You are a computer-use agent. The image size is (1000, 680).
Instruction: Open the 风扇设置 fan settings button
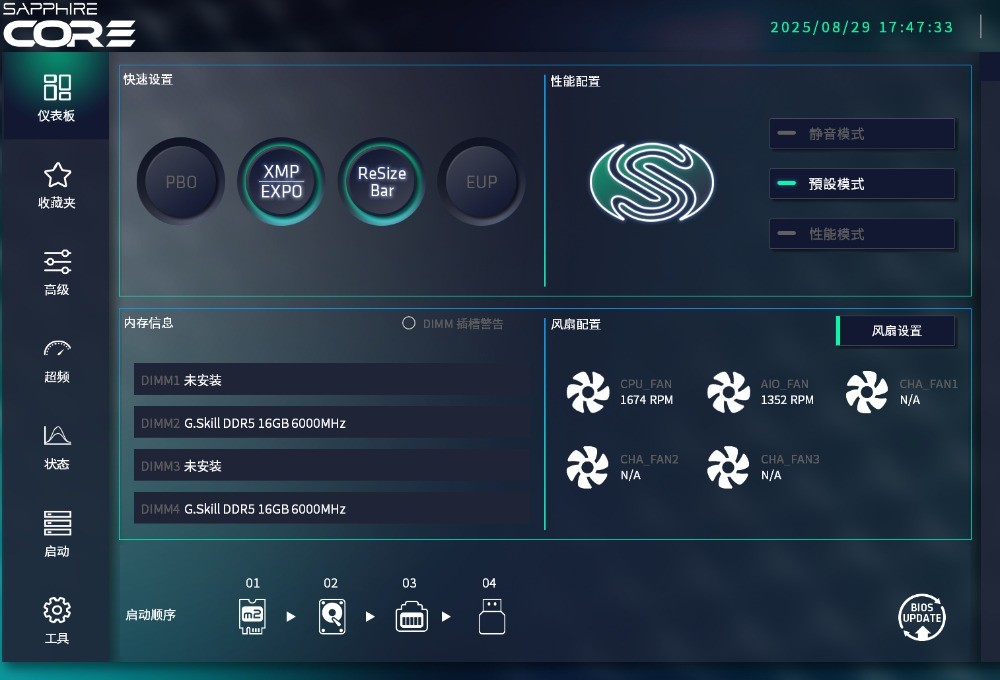click(x=895, y=330)
